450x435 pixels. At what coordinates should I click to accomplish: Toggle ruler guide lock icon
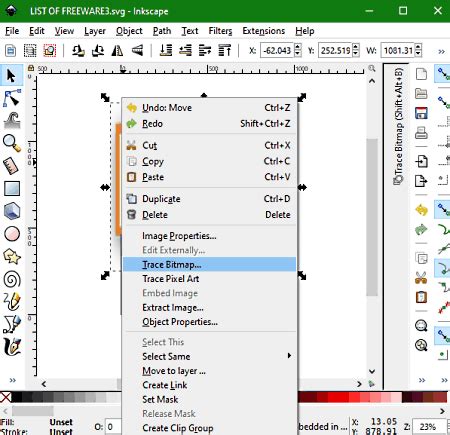click(x=31, y=68)
